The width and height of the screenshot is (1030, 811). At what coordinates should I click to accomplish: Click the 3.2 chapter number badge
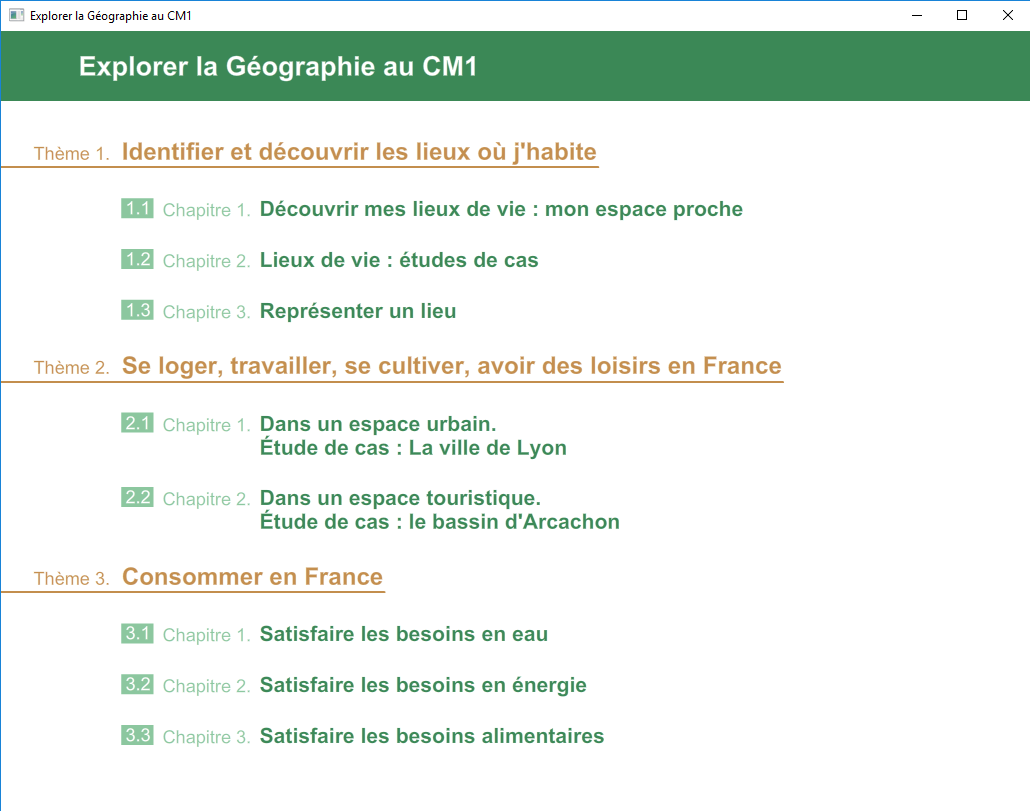click(x=137, y=685)
